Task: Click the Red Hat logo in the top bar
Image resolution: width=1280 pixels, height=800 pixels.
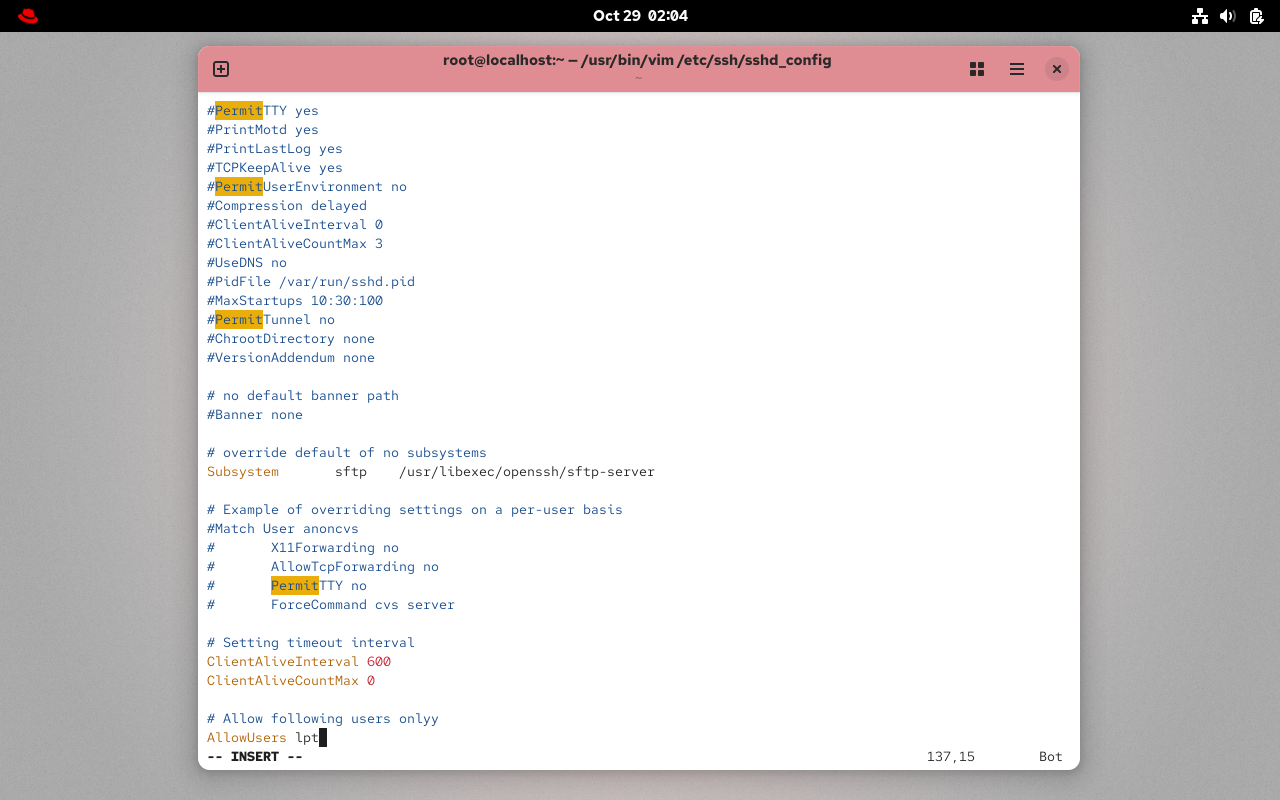Action: point(27,15)
